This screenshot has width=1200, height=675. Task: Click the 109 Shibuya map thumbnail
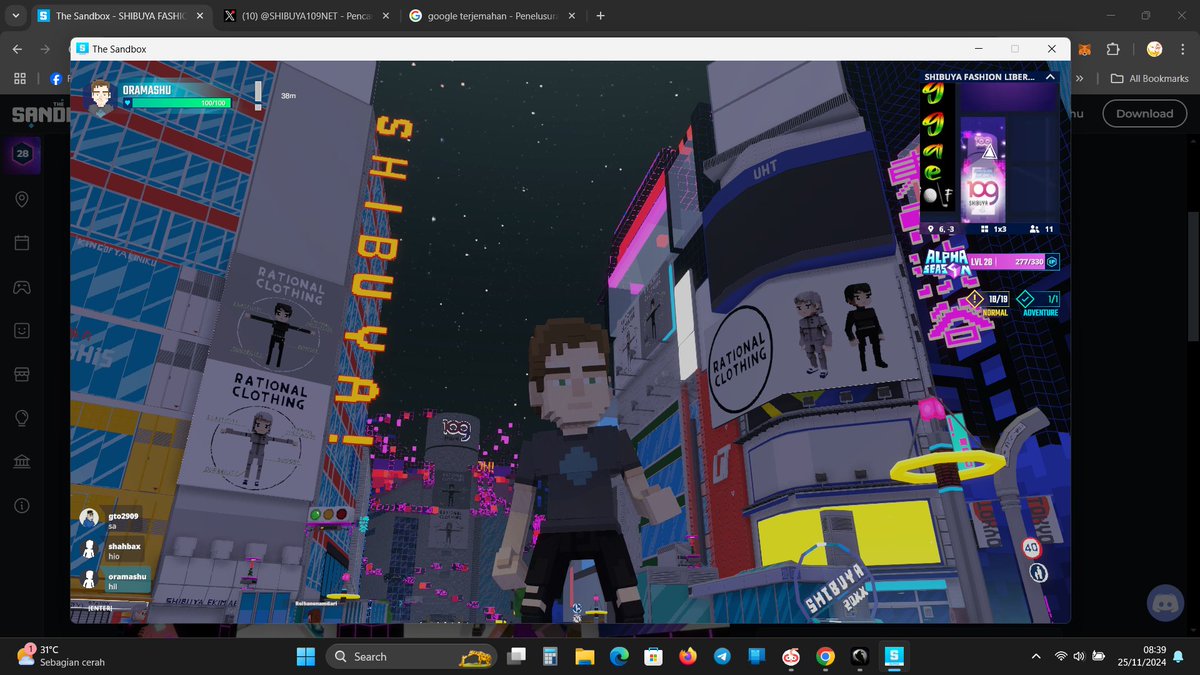[x=982, y=170]
